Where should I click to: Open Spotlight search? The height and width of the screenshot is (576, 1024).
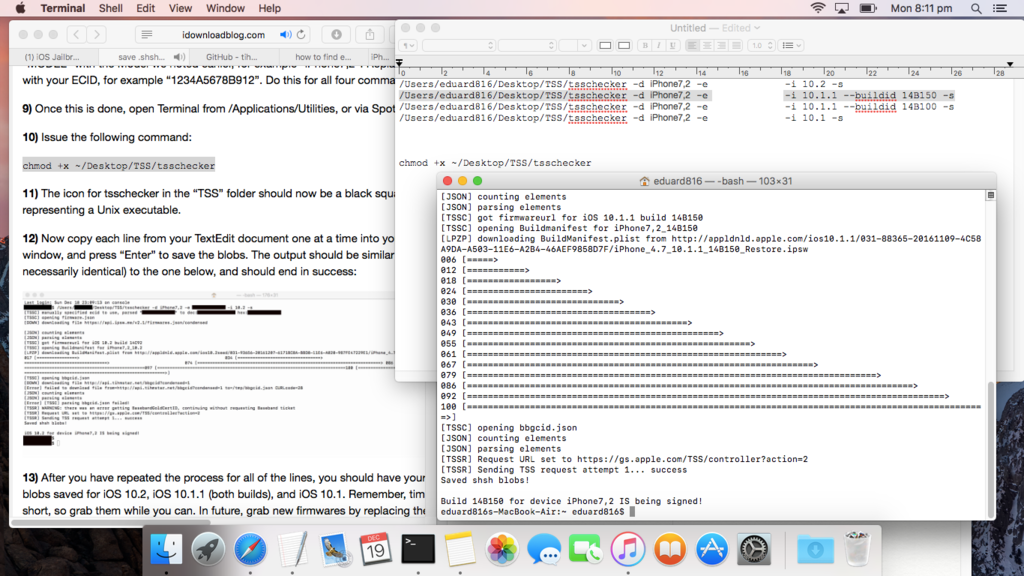(976, 8)
